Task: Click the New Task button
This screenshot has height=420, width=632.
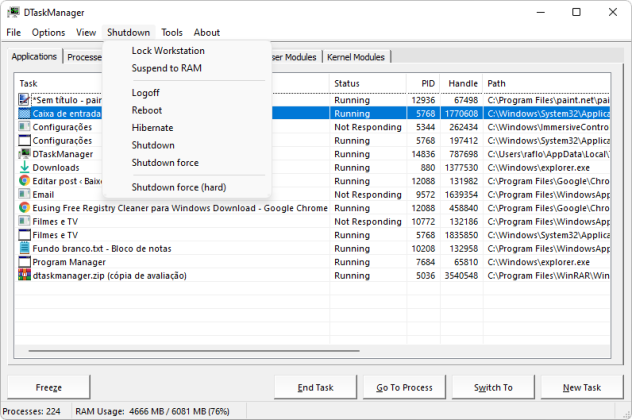Action: [x=582, y=387]
